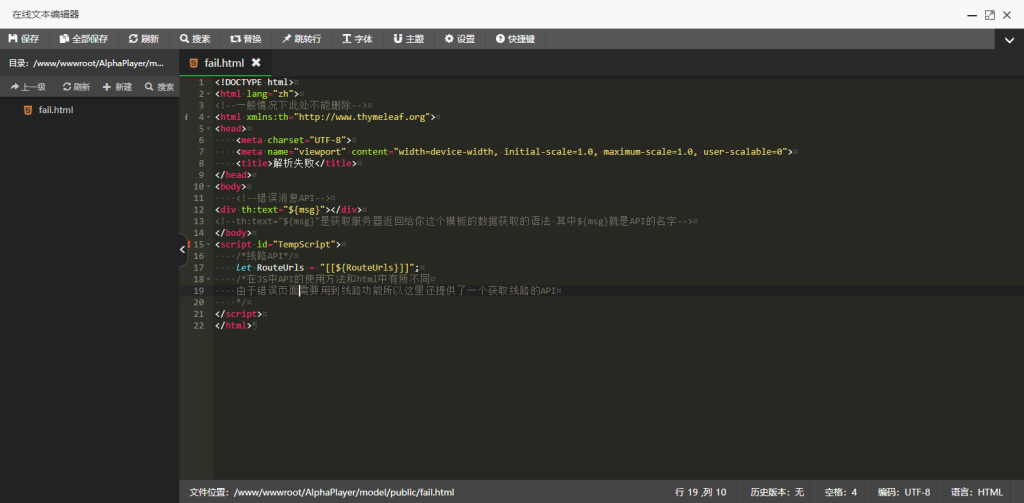Maximize the 在线文本编辑器 window
Viewport: 1024px width, 503px height.
tap(990, 14)
